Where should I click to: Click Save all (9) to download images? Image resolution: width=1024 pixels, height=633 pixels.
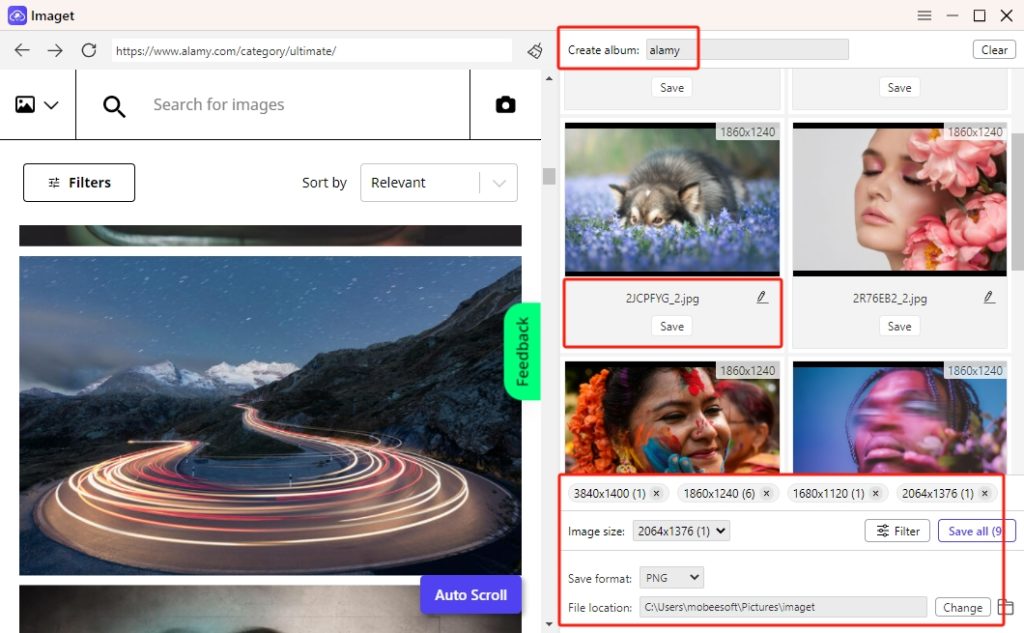(976, 530)
